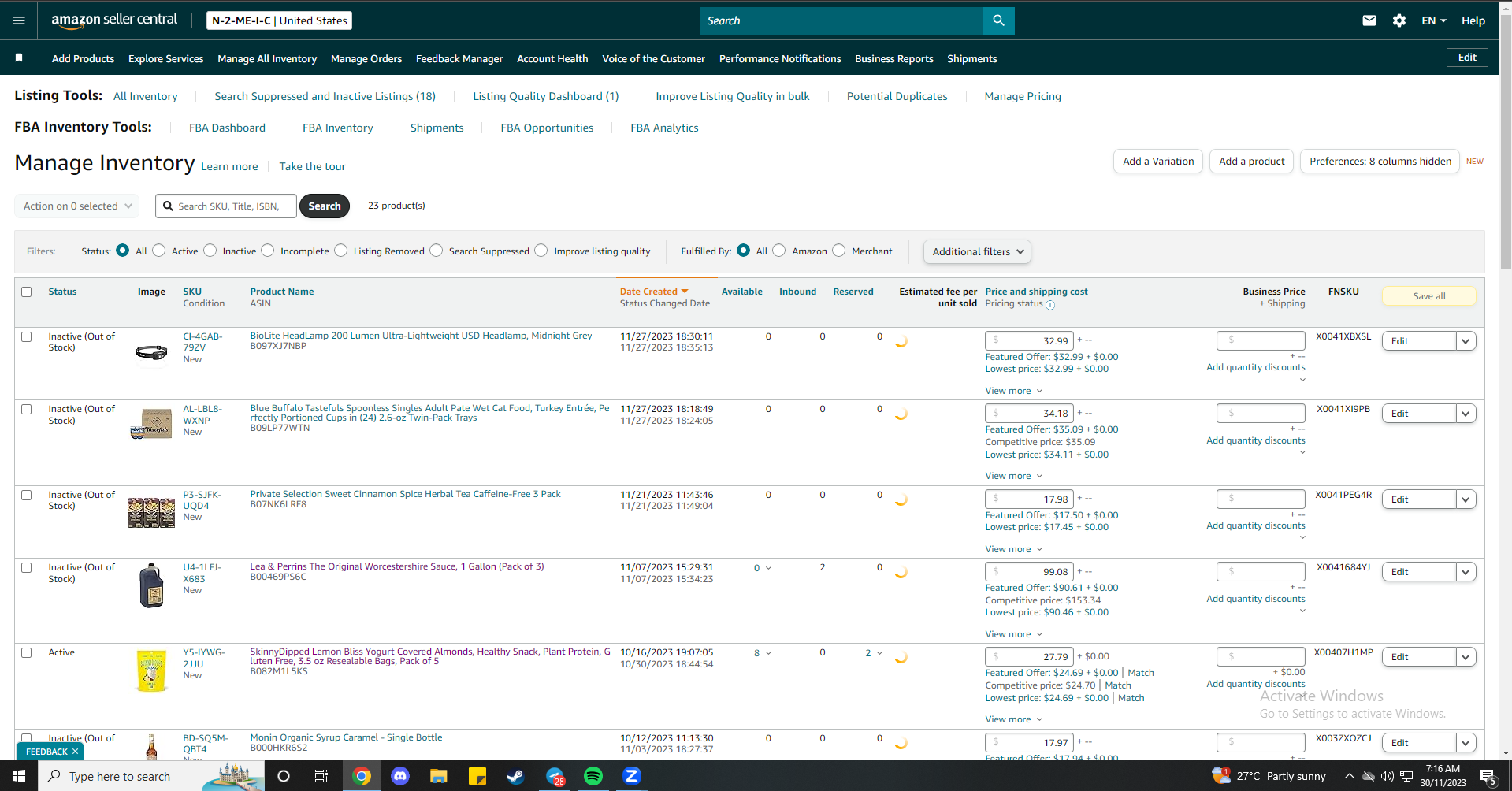Viewport: 1512px width, 791px height.
Task: Click the BioLite price field showing 32.99
Action: (1029, 341)
